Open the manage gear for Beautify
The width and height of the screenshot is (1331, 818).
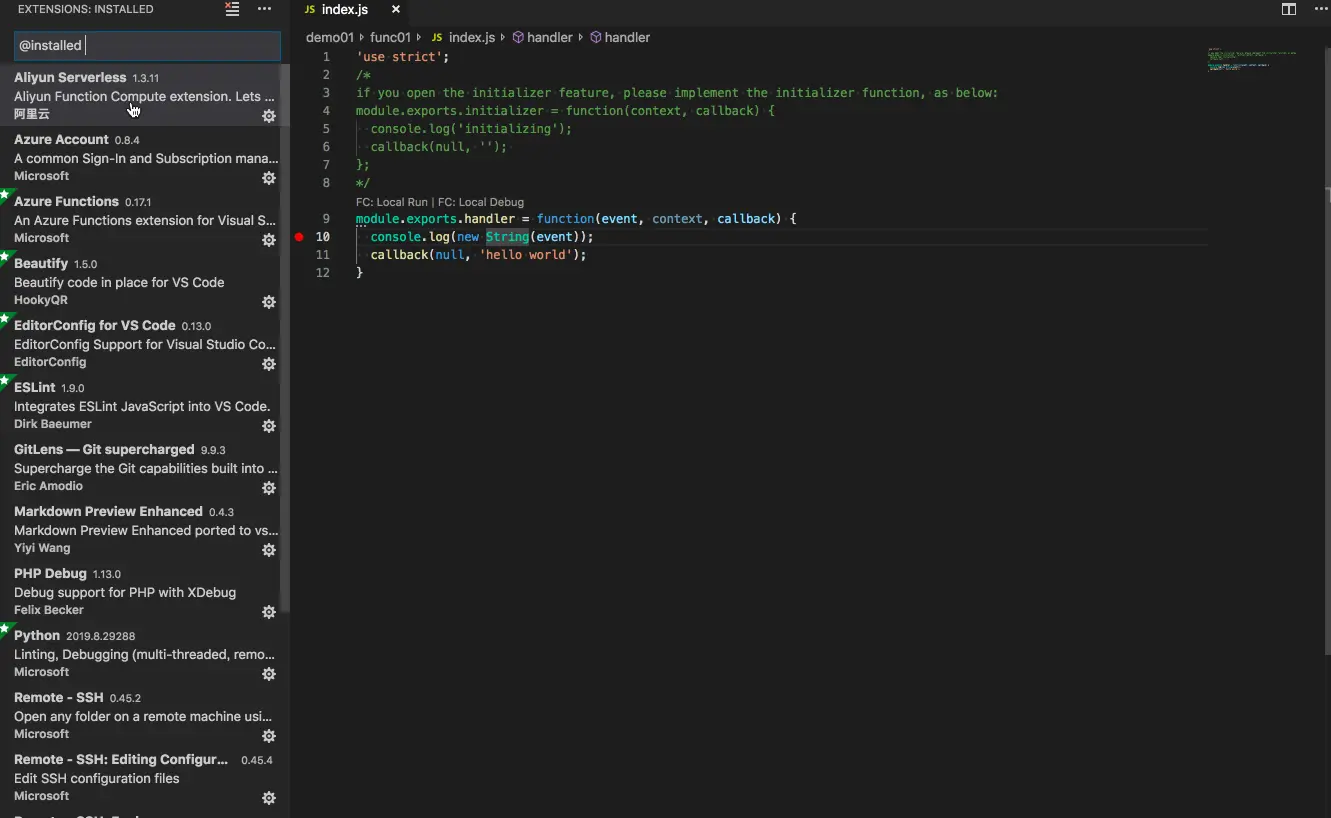point(269,302)
